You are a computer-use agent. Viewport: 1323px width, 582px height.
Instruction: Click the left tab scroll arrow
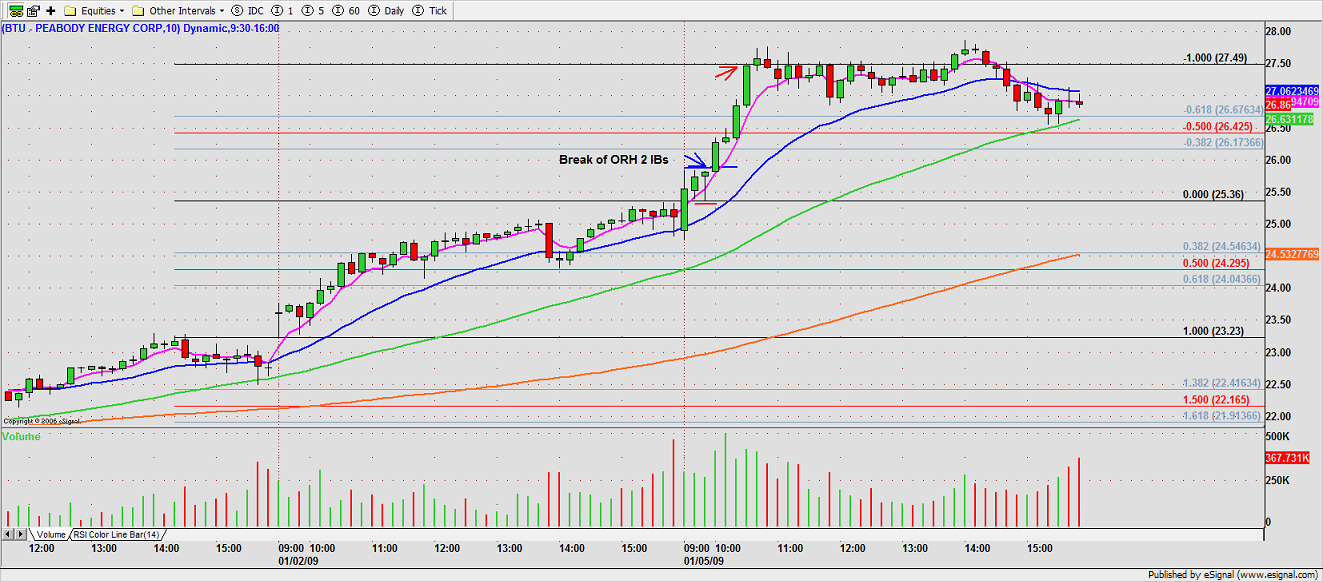8,535
